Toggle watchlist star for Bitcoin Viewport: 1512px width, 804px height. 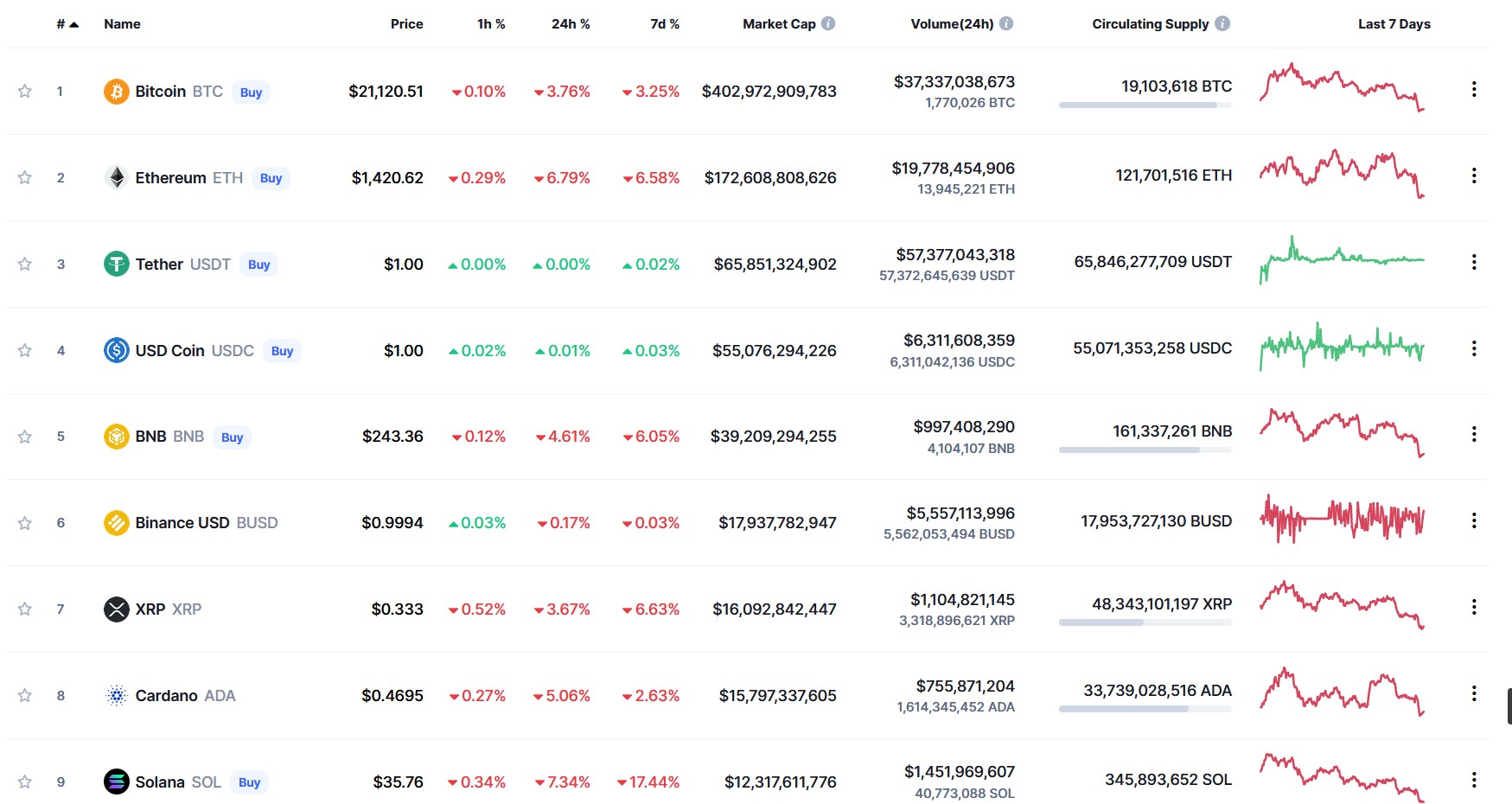pyautogui.click(x=25, y=91)
